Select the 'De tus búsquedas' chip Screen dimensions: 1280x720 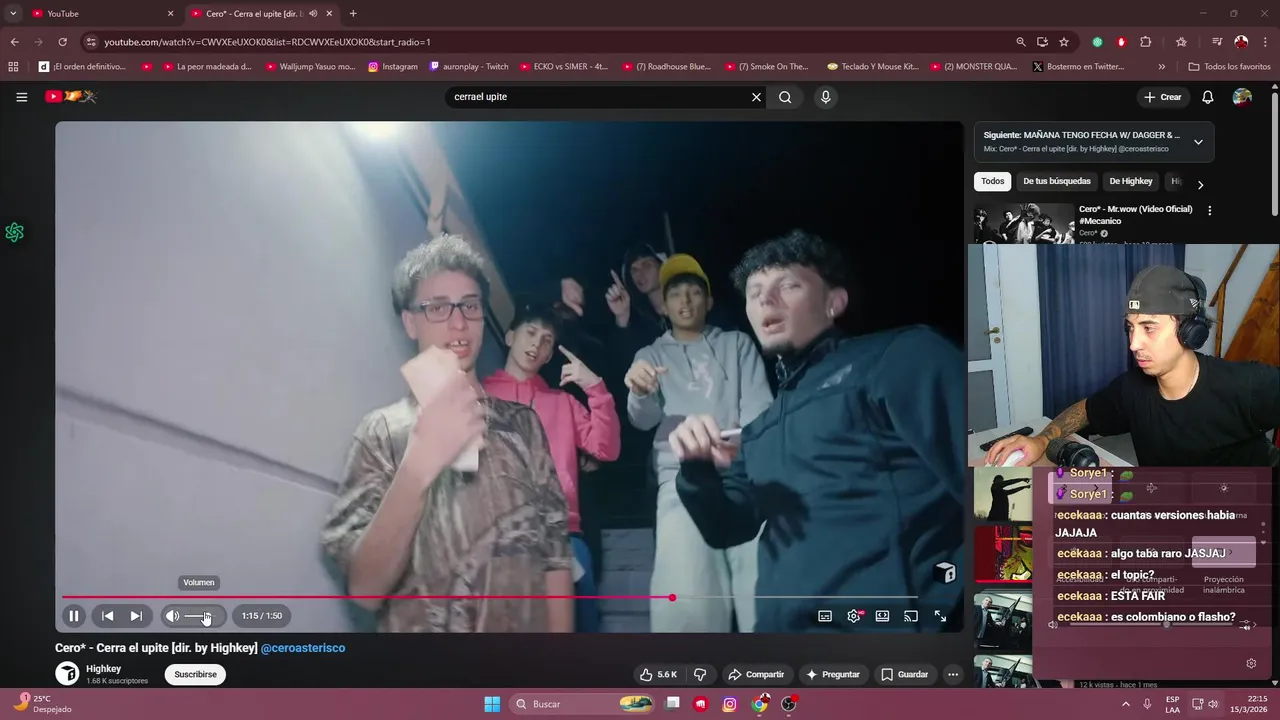point(1056,181)
